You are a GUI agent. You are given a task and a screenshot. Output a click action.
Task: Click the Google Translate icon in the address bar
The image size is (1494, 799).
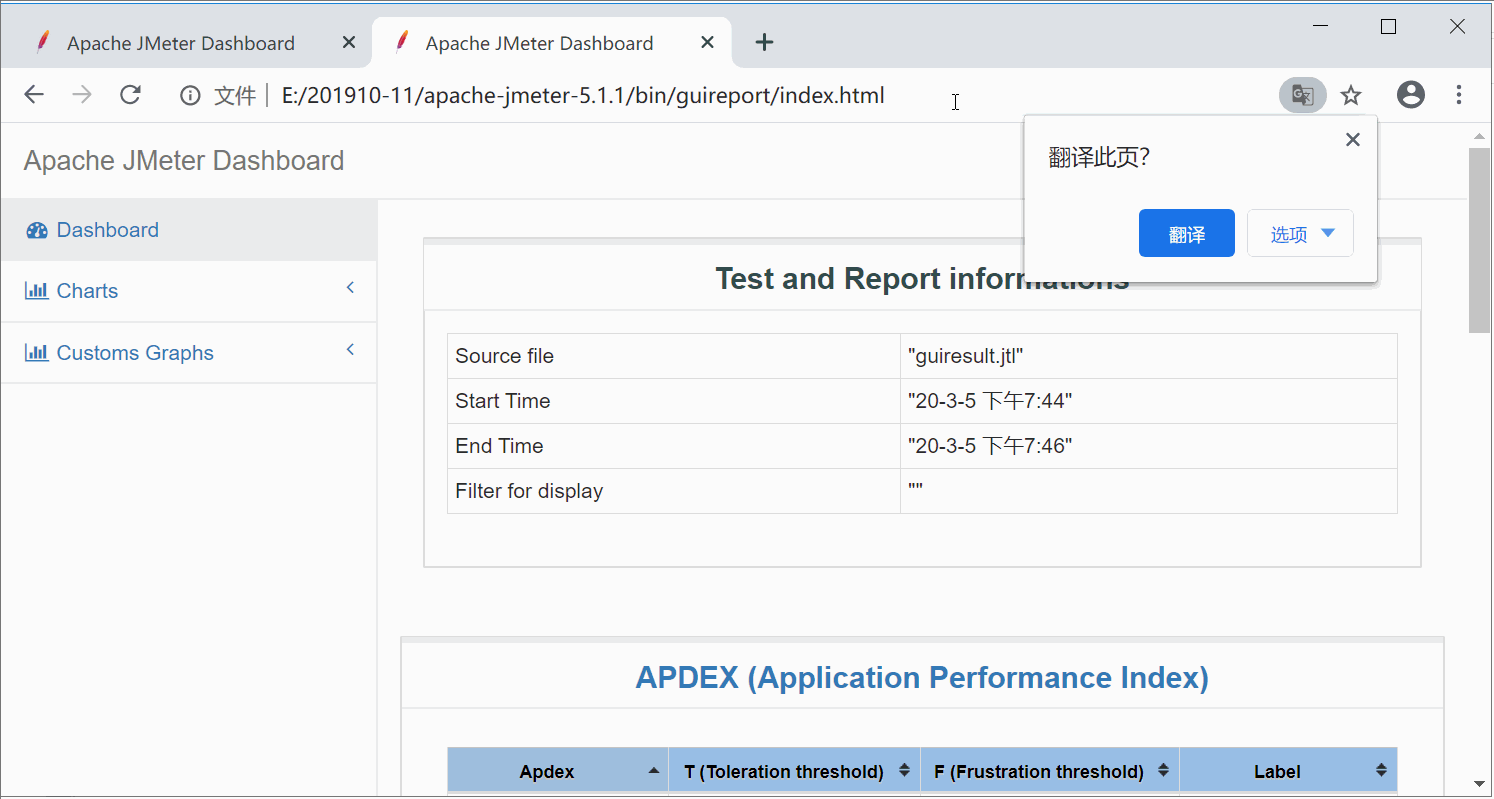click(x=1302, y=95)
